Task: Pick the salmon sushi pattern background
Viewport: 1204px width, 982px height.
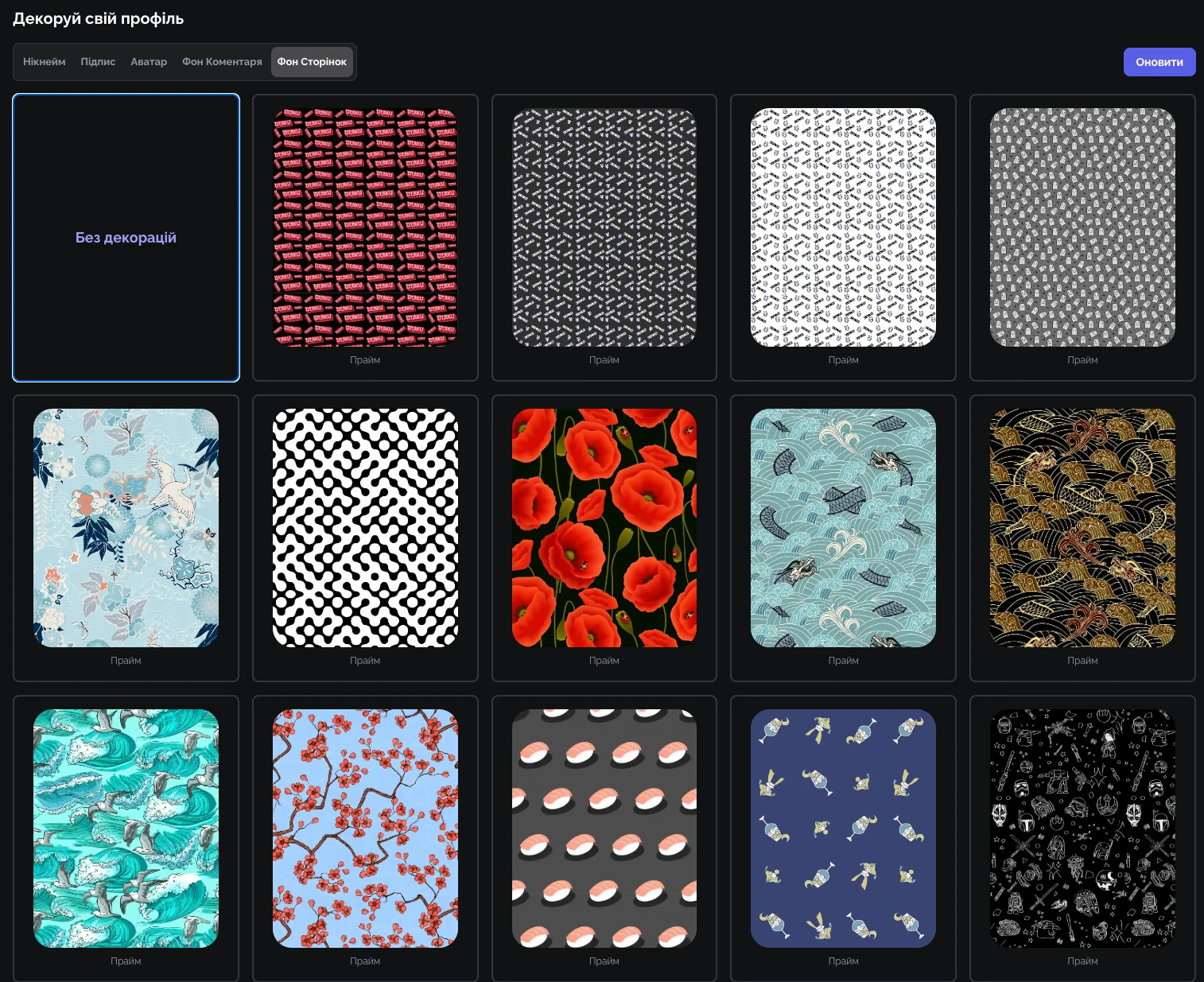Action: (604, 829)
